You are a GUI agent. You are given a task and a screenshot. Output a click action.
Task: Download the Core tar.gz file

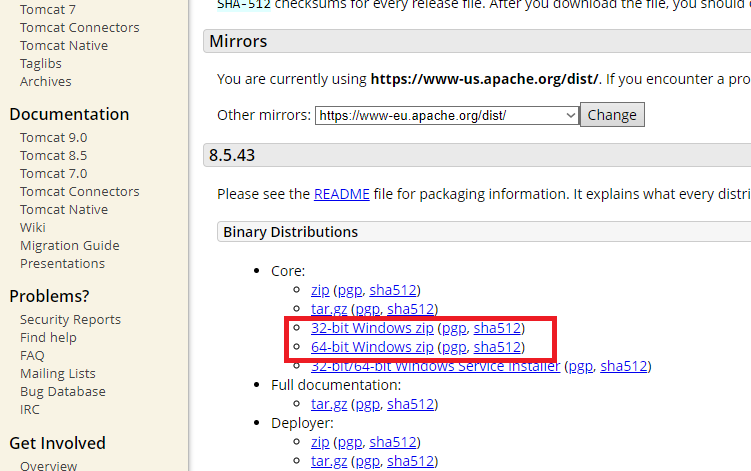click(x=329, y=310)
